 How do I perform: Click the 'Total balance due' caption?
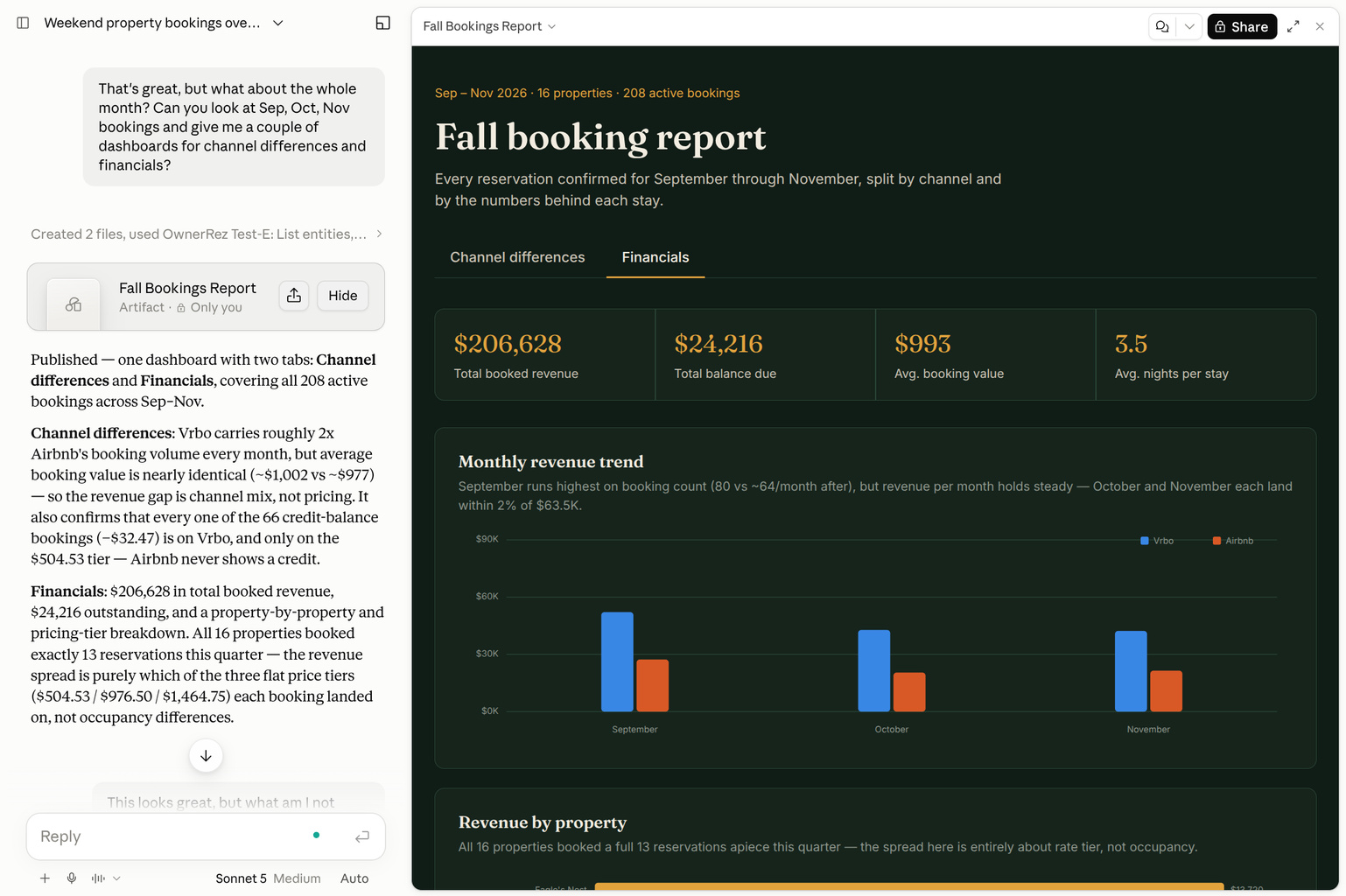[x=725, y=374]
